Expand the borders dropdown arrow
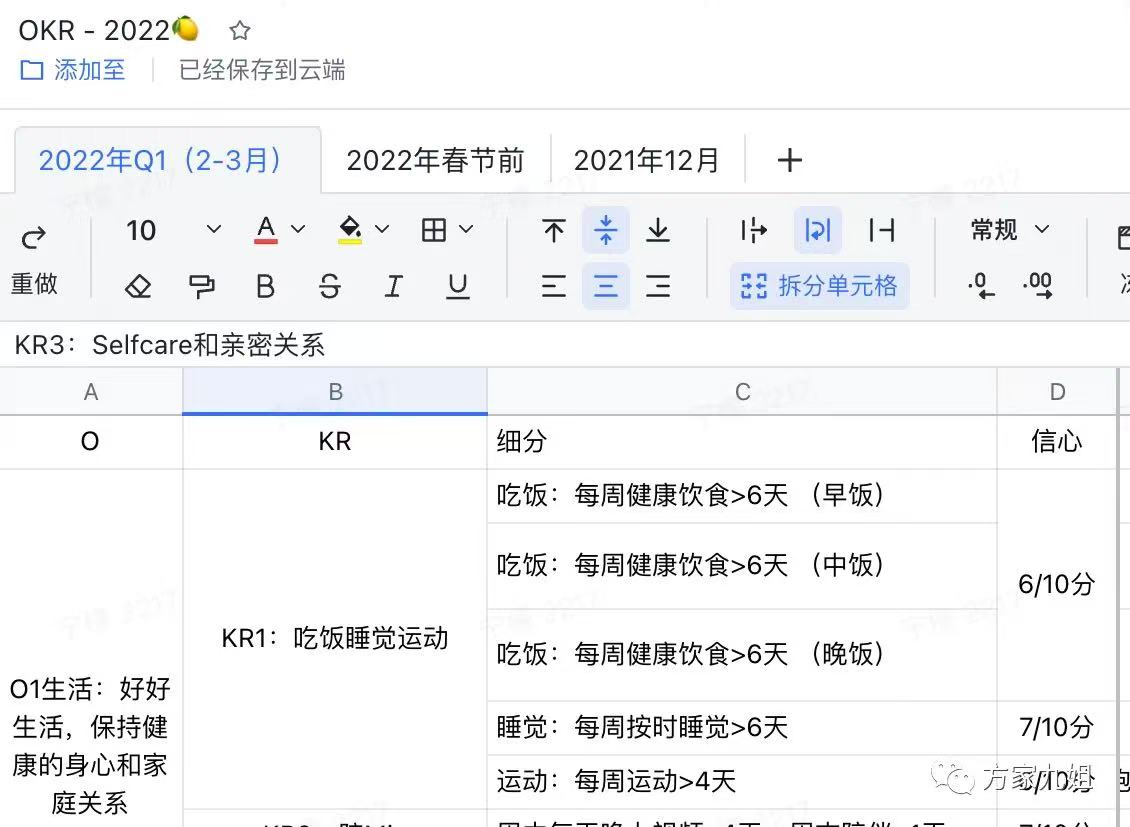 [x=466, y=231]
